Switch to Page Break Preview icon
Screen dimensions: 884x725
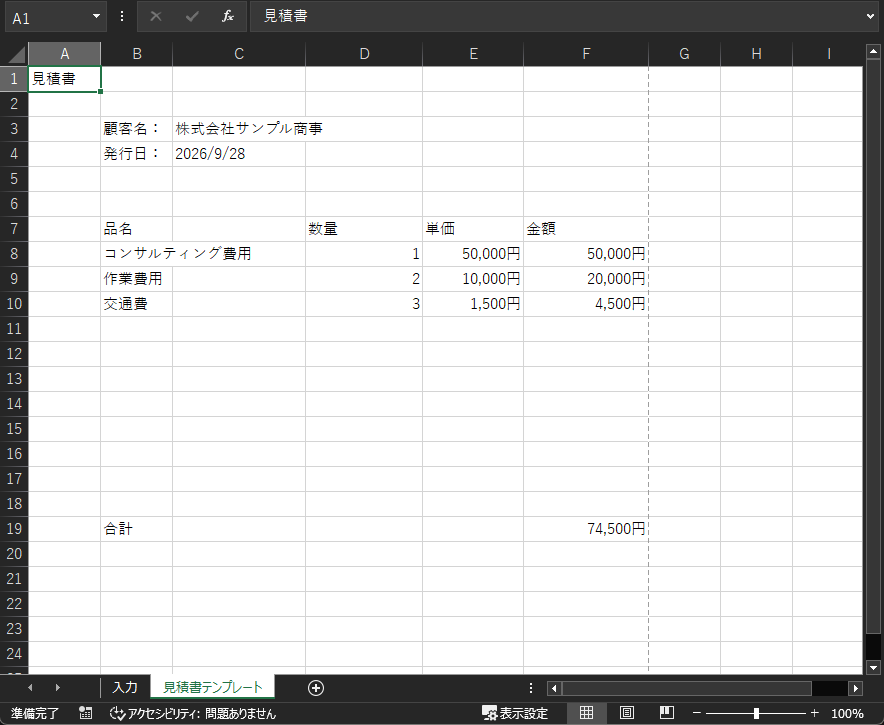tap(666, 713)
